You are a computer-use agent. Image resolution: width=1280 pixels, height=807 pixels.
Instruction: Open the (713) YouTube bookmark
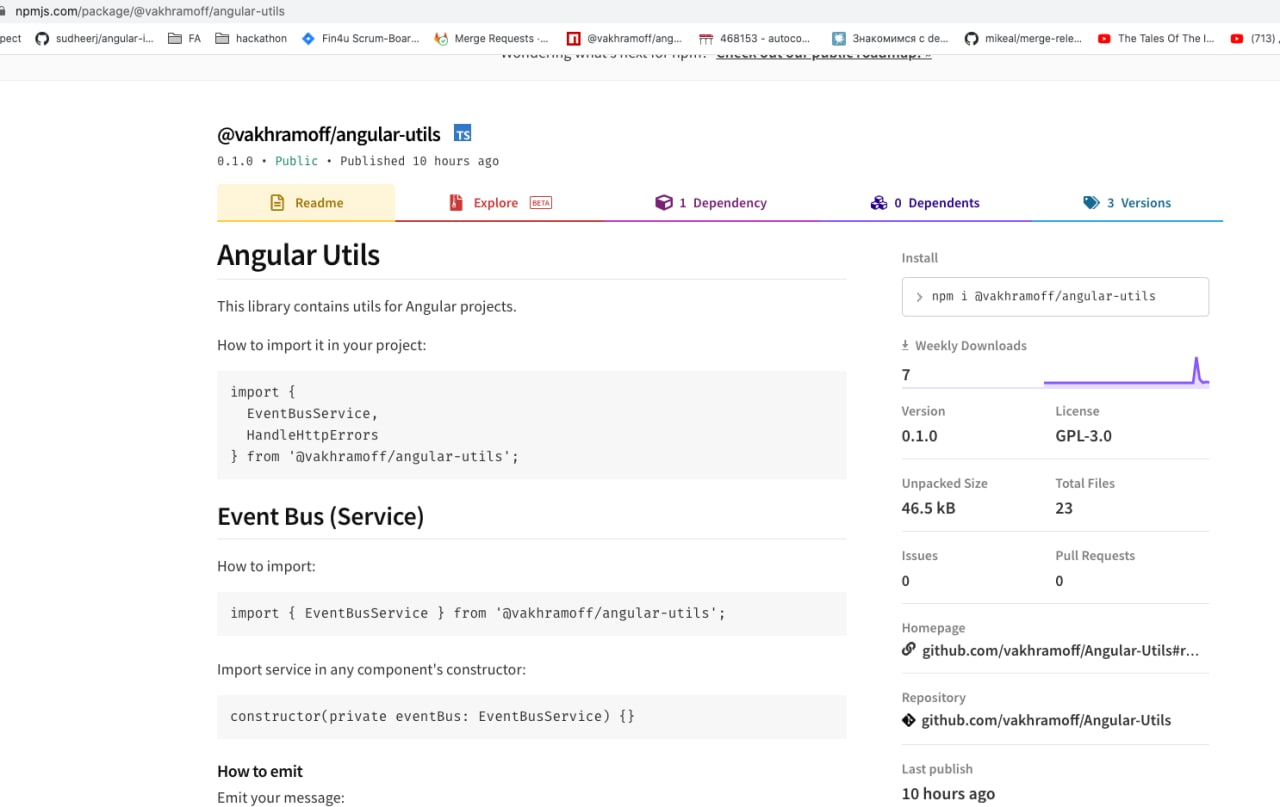1254,38
